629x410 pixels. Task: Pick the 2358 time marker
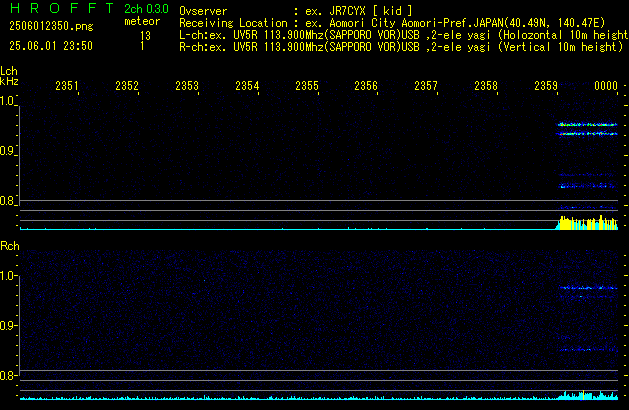(486, 86)
